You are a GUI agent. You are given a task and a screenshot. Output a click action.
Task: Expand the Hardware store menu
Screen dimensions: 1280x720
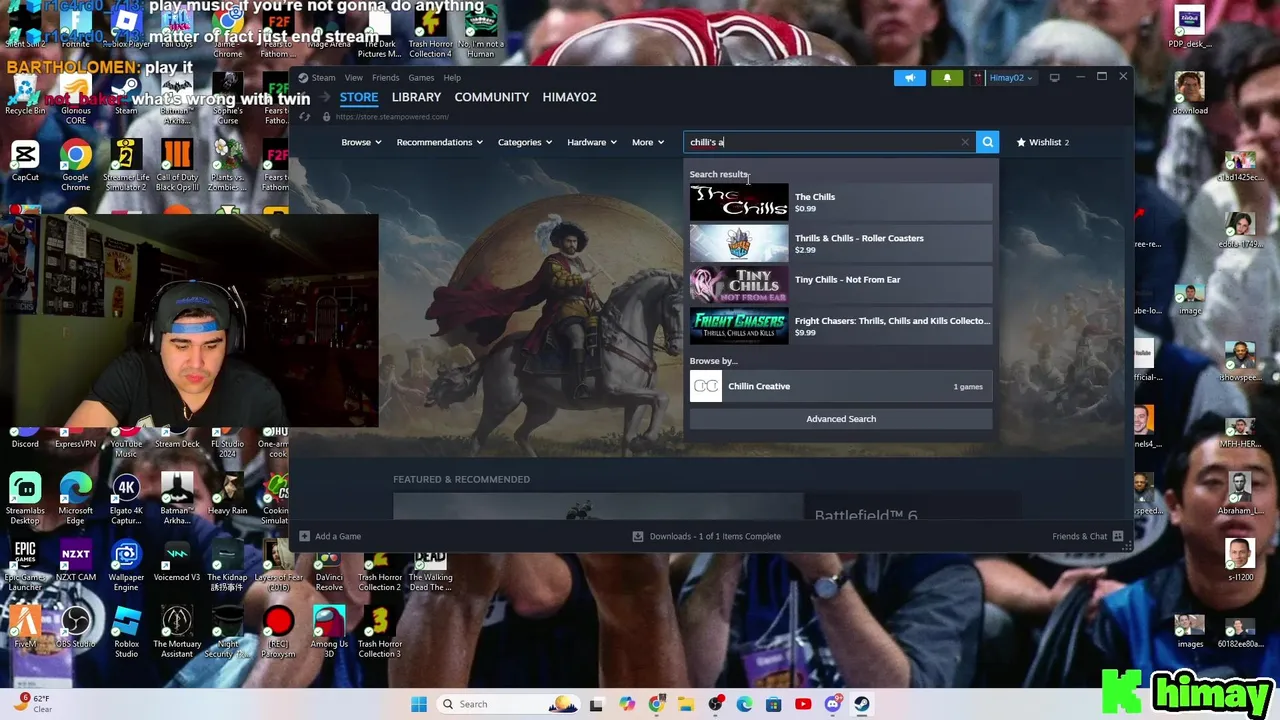point(592,142)
